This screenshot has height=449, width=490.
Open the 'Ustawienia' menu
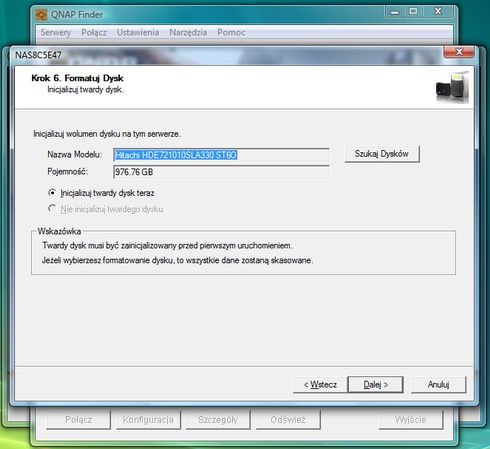point(138,32)
